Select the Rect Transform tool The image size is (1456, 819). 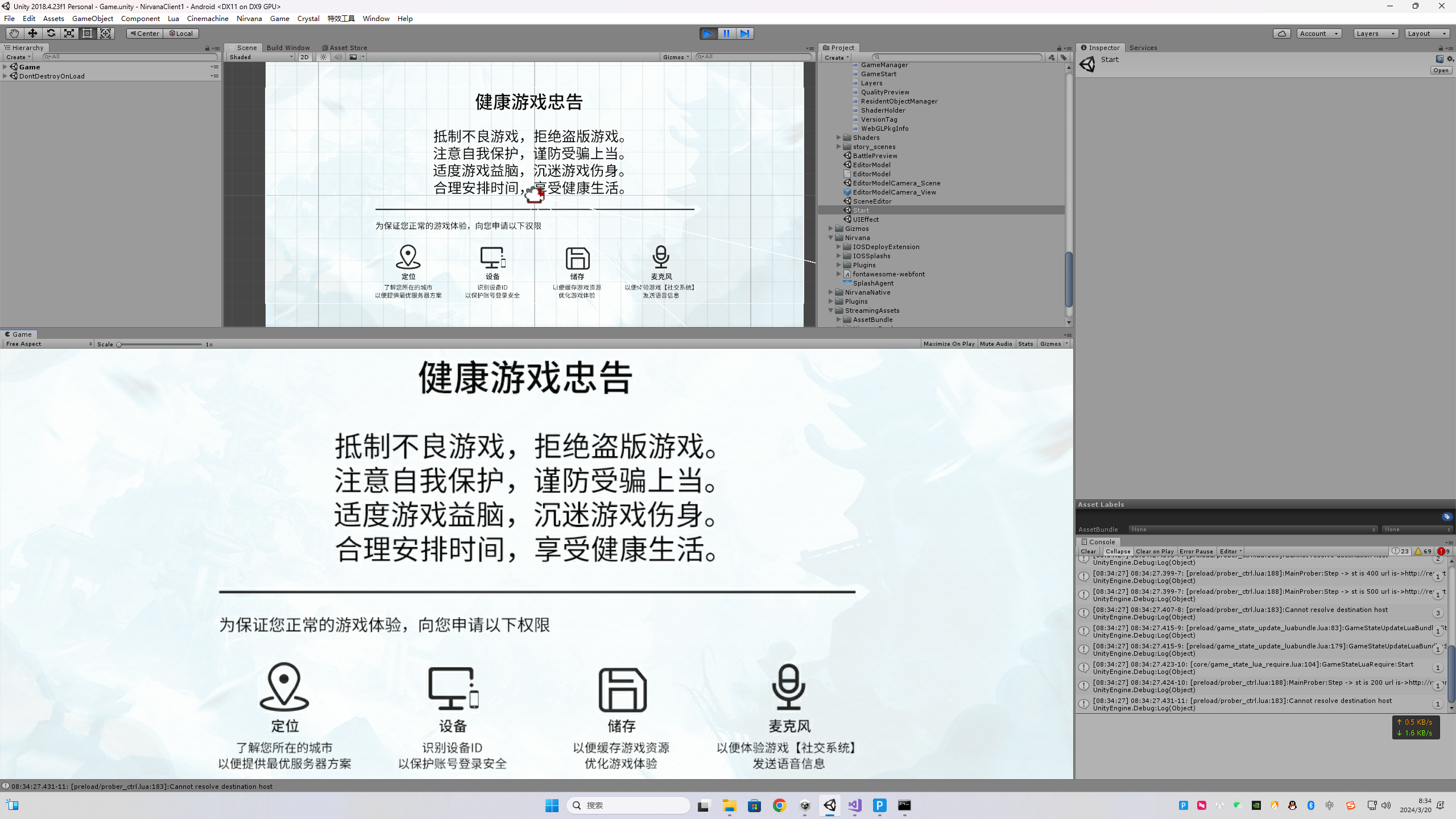(87, 34)
